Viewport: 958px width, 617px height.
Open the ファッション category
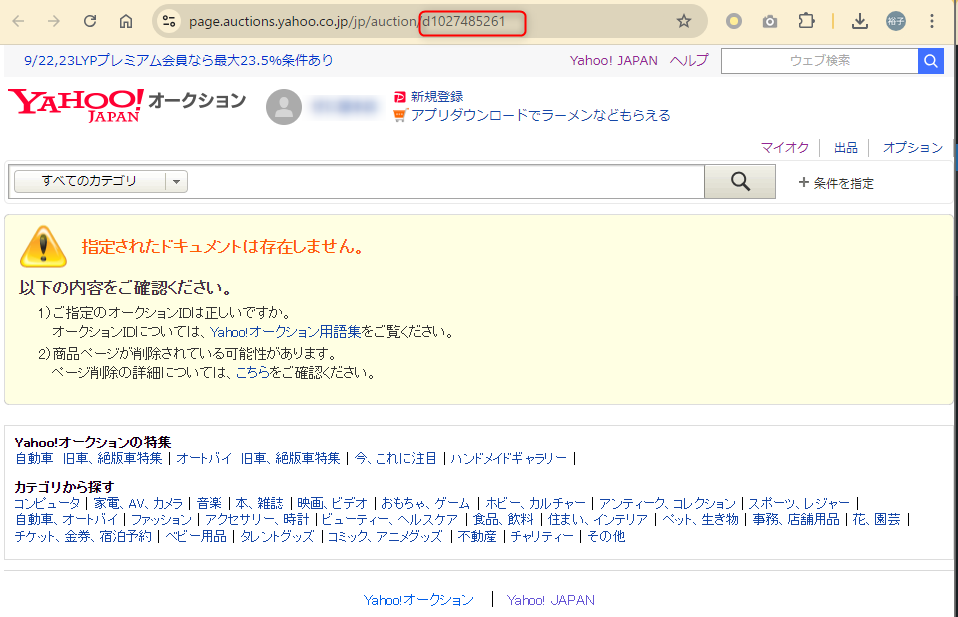click(x=161, y=520)
